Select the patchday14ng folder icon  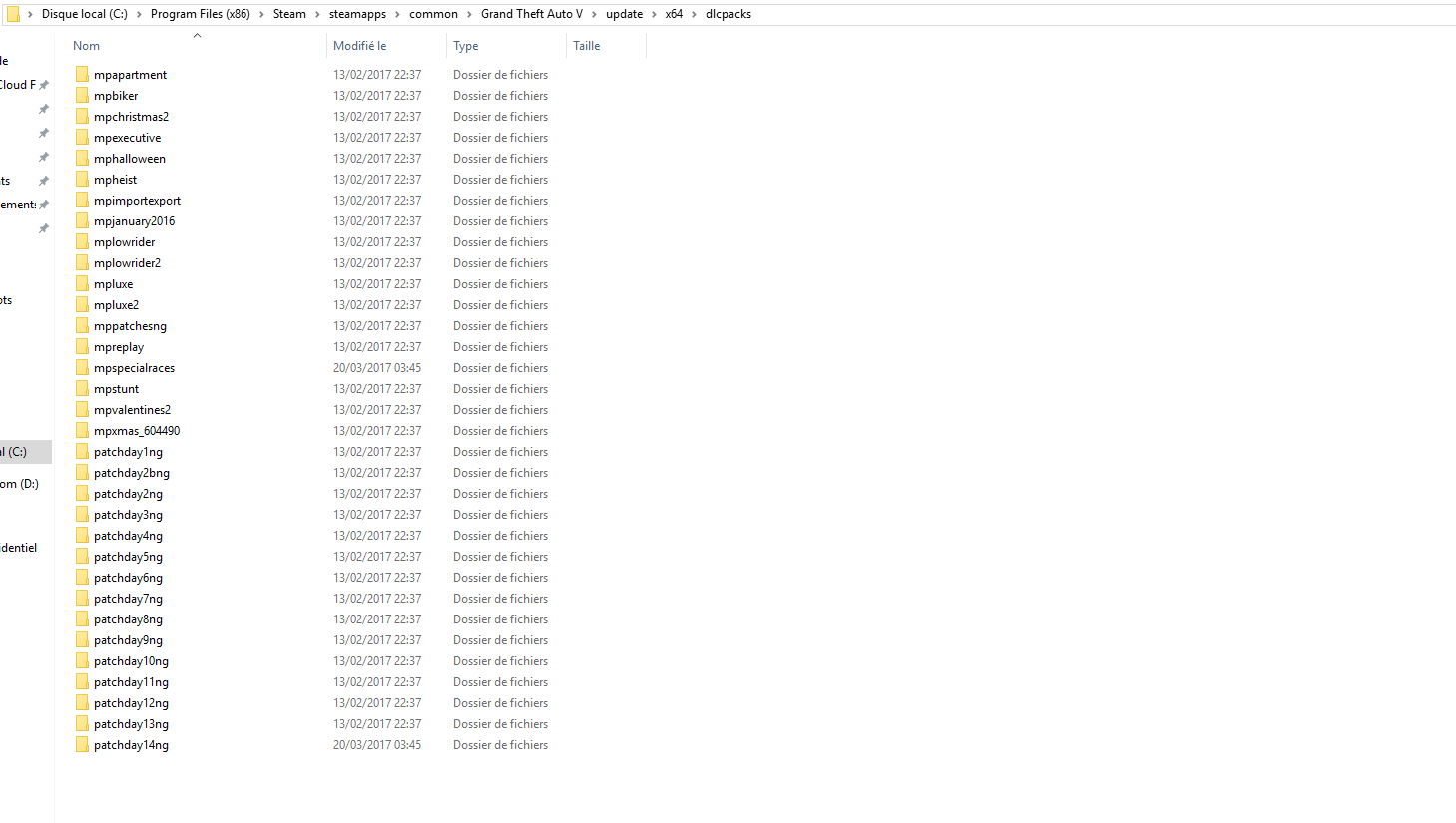82,744
